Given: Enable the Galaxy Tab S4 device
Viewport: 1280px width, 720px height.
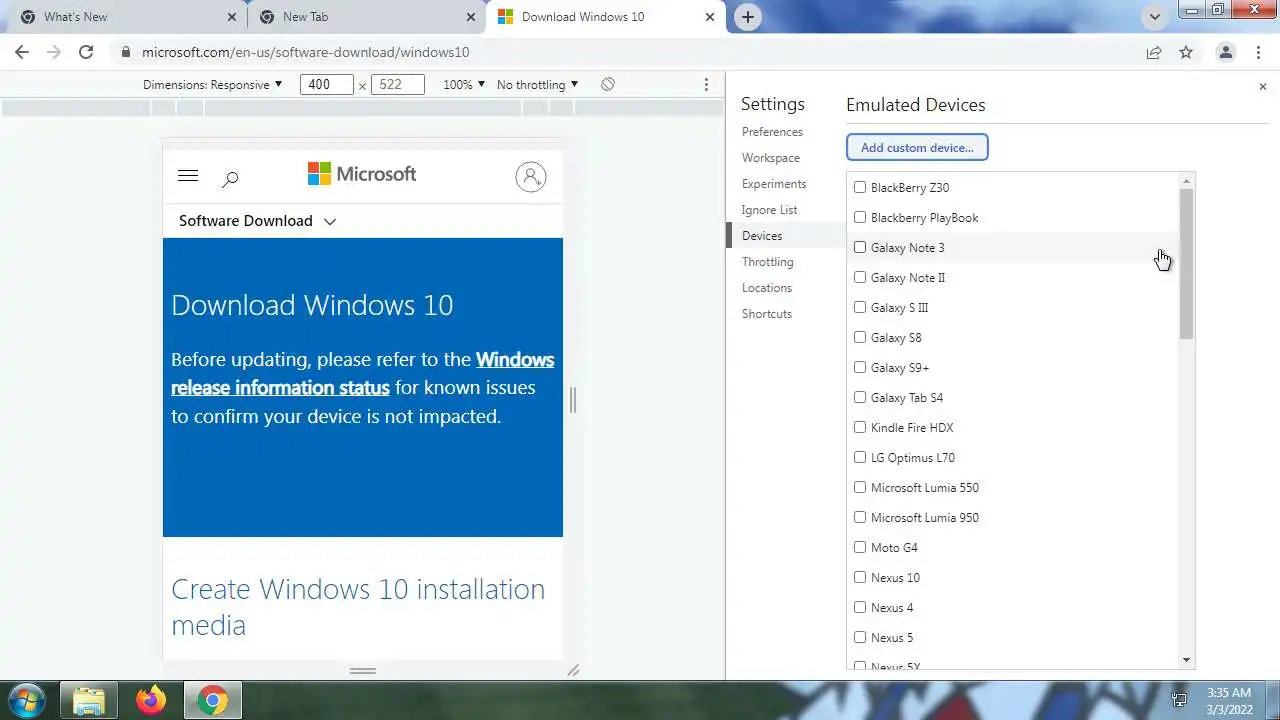Looking at the screenshot, I should click(x=860, y=397).
